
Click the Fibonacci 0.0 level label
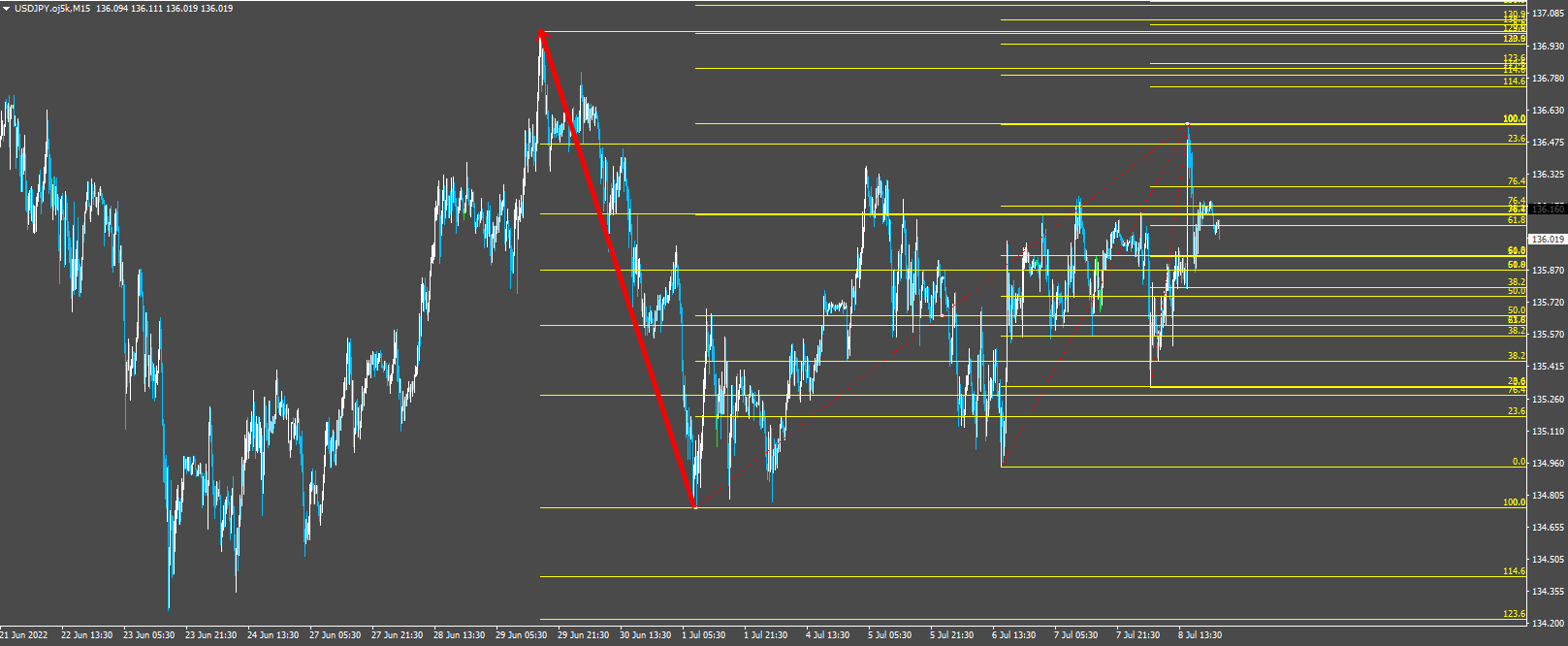coord(1519,463)
